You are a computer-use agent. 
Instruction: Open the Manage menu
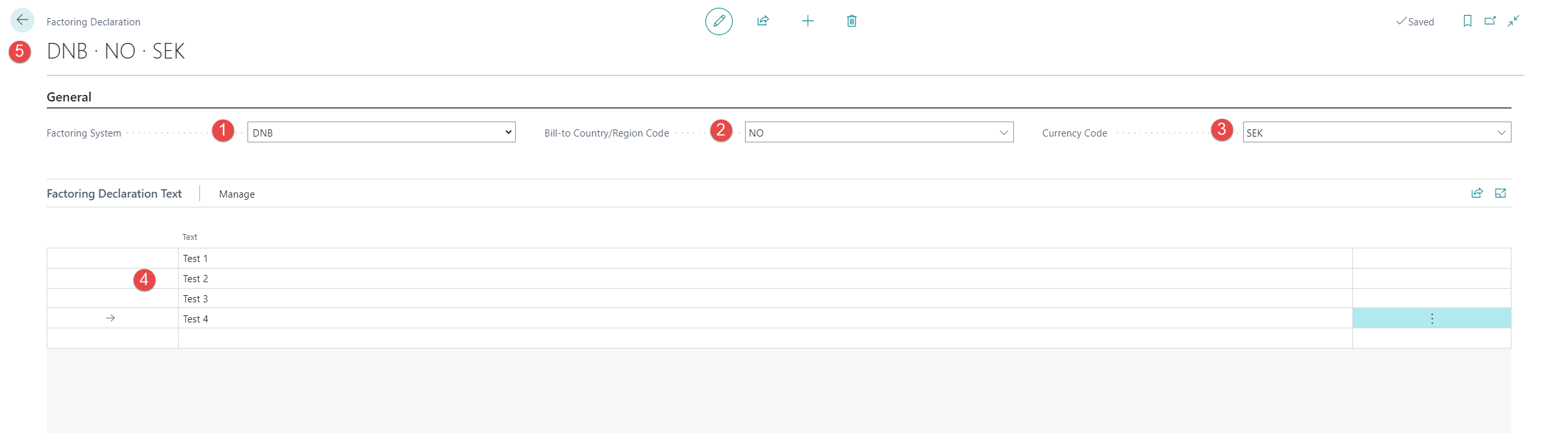tap(236, 194)
